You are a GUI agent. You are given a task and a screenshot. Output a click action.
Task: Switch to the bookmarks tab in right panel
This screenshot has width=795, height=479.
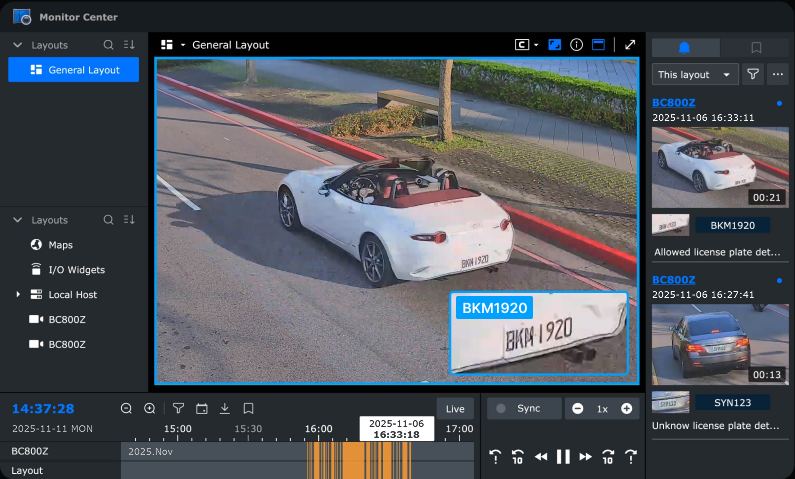pyautogui.click(x=756, y=47)
